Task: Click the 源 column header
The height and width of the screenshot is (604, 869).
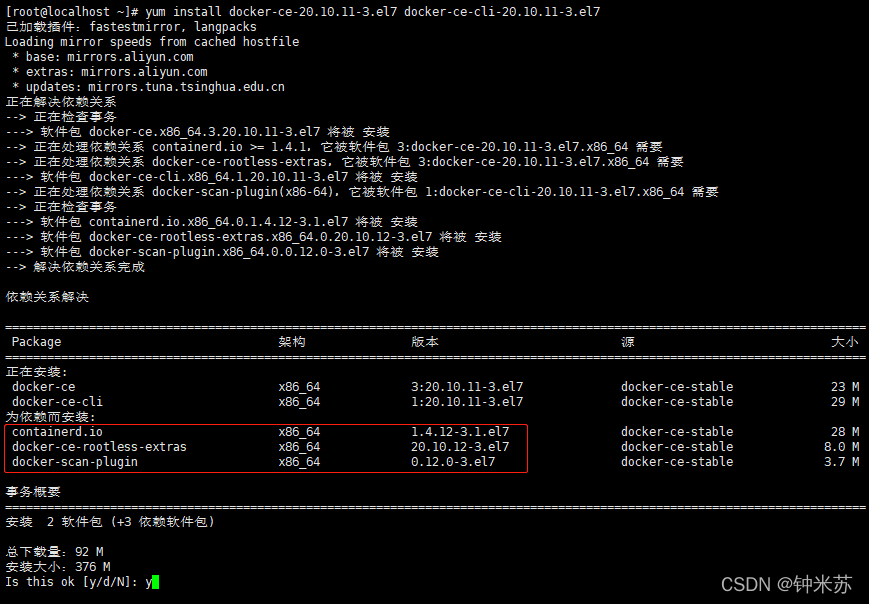Action: (628, 342)
